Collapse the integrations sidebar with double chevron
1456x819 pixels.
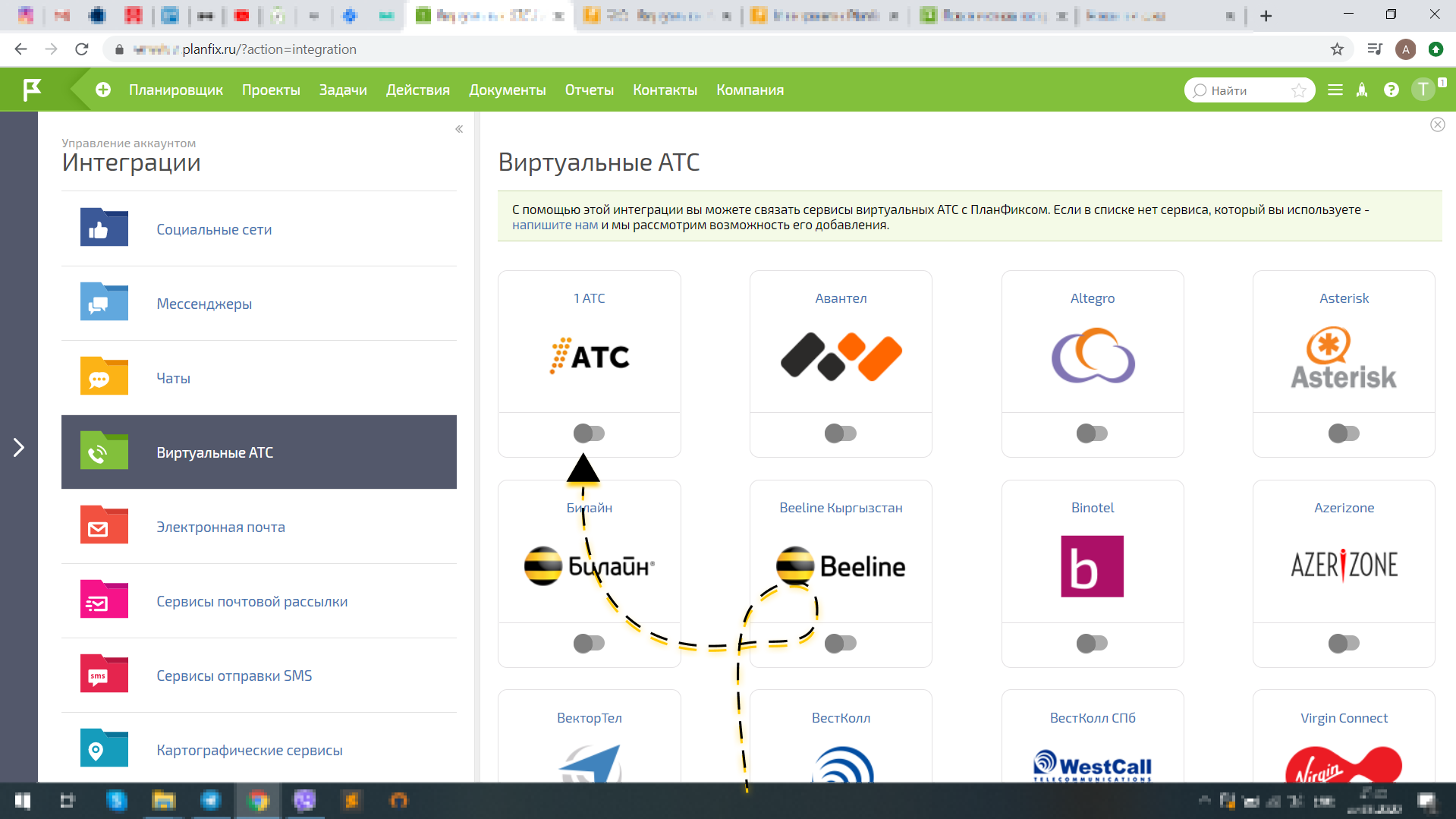click(458, 129)
